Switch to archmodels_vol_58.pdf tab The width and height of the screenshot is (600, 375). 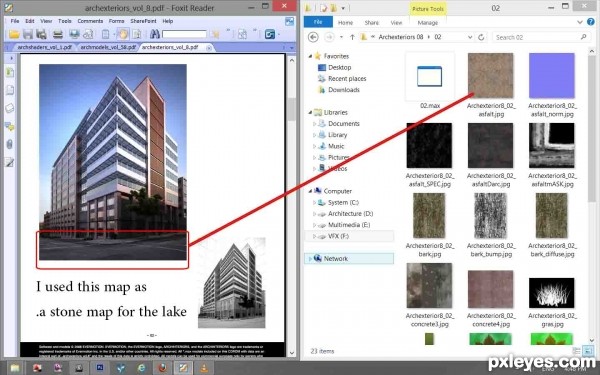point(108,47)
